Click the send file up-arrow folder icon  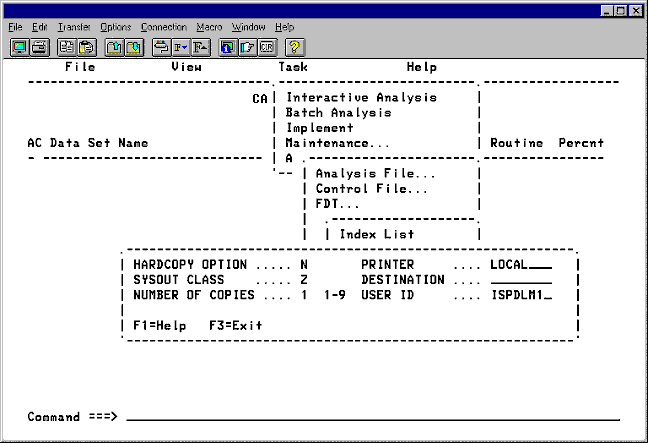coord(114,46)
